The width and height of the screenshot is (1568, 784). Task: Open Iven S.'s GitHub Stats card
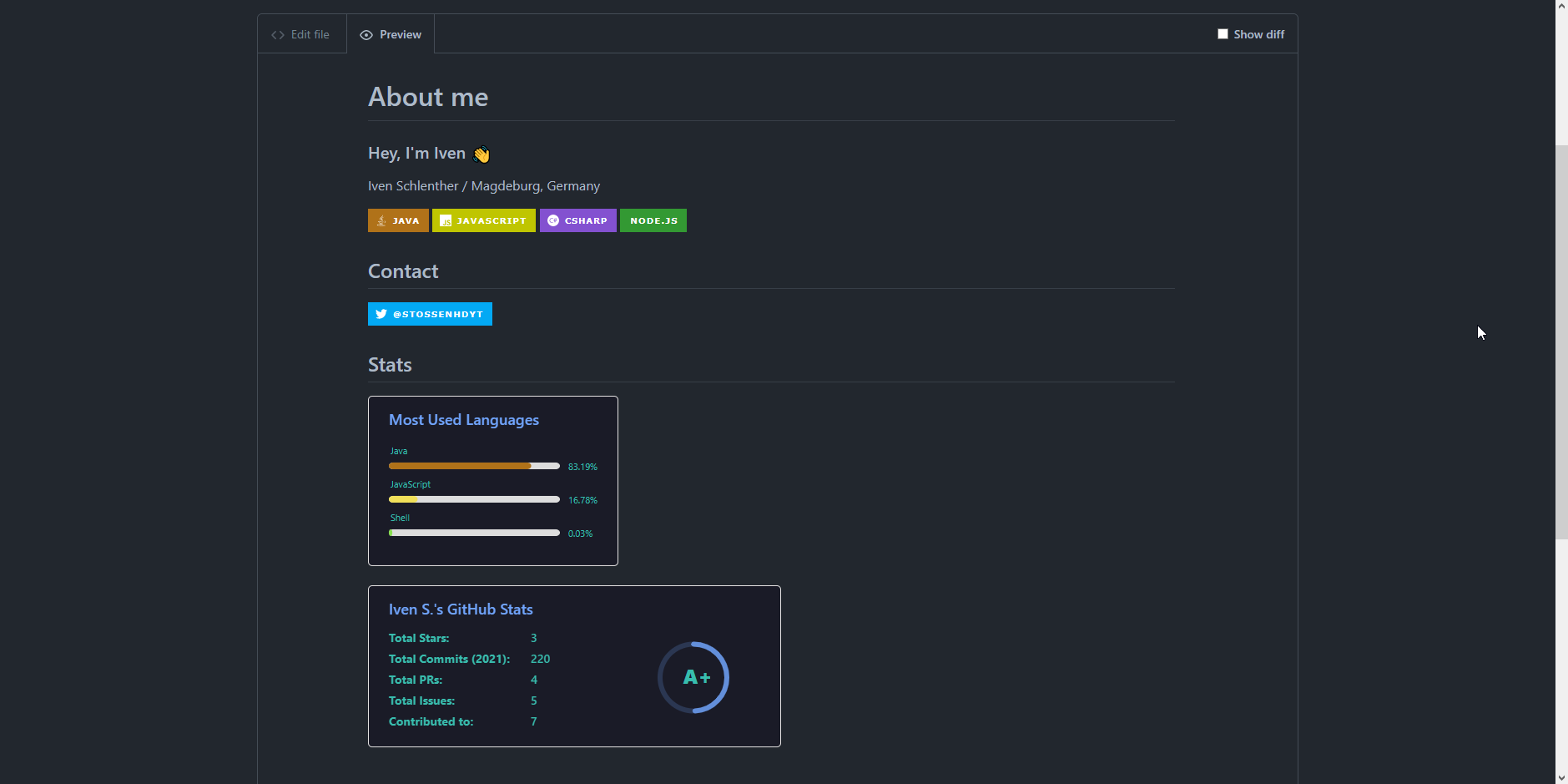point(574,665)
